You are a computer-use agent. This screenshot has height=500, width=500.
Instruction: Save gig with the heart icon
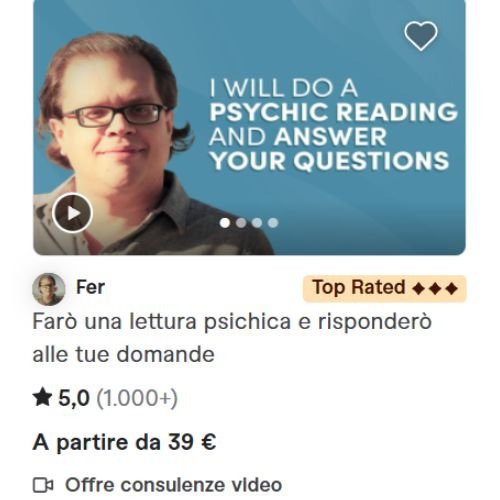pyautogui.click(x=421, y=36)
